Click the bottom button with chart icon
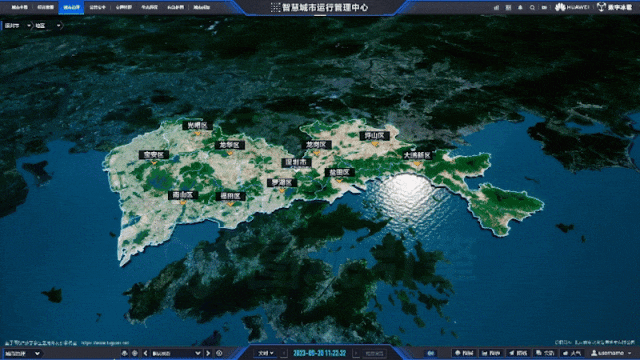640x360 pixels. (491, 353)
